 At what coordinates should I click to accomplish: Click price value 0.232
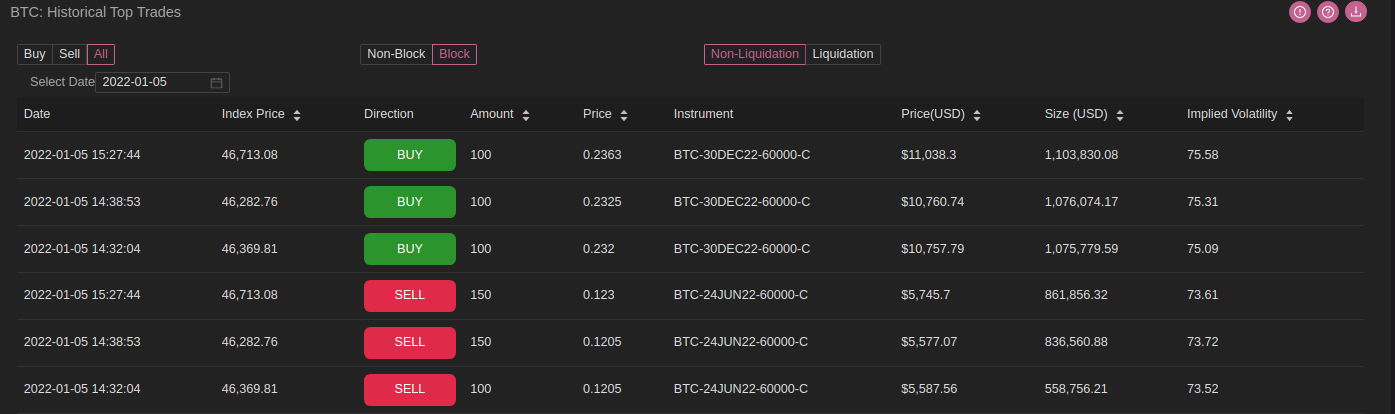599,249
